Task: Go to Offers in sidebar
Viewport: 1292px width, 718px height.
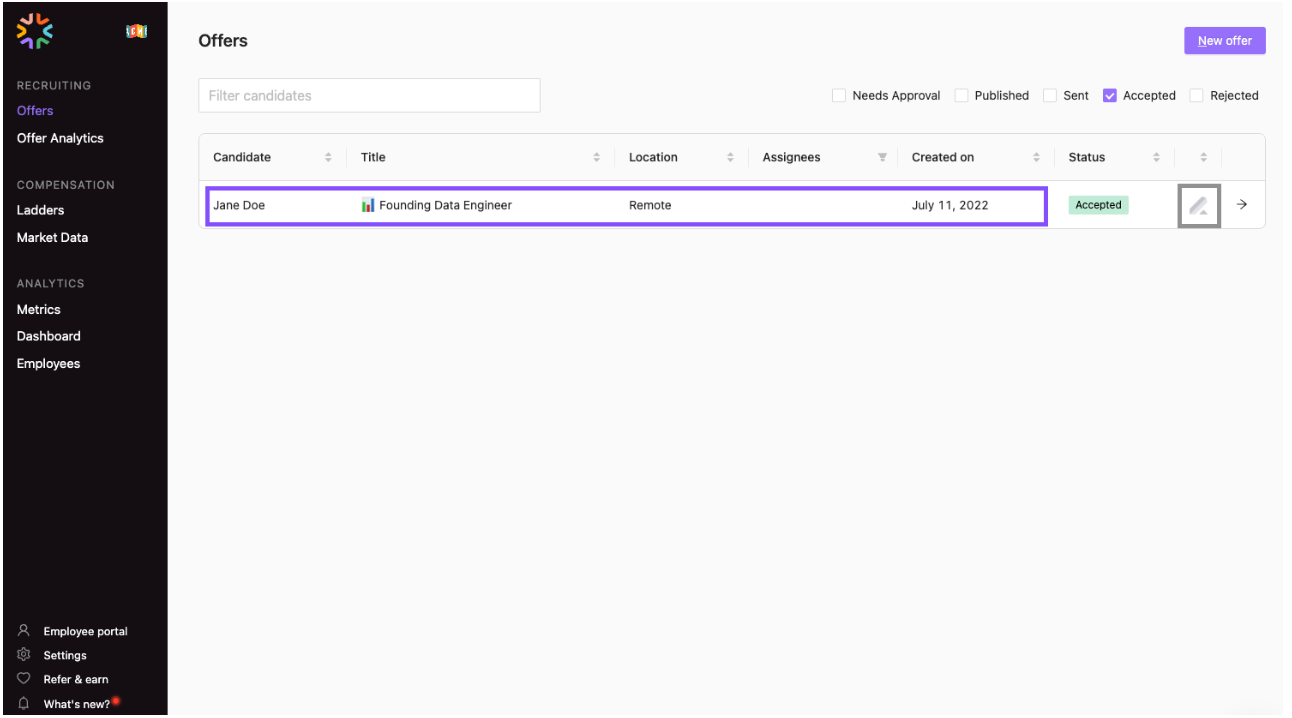Action: click(x=35, y=111)
